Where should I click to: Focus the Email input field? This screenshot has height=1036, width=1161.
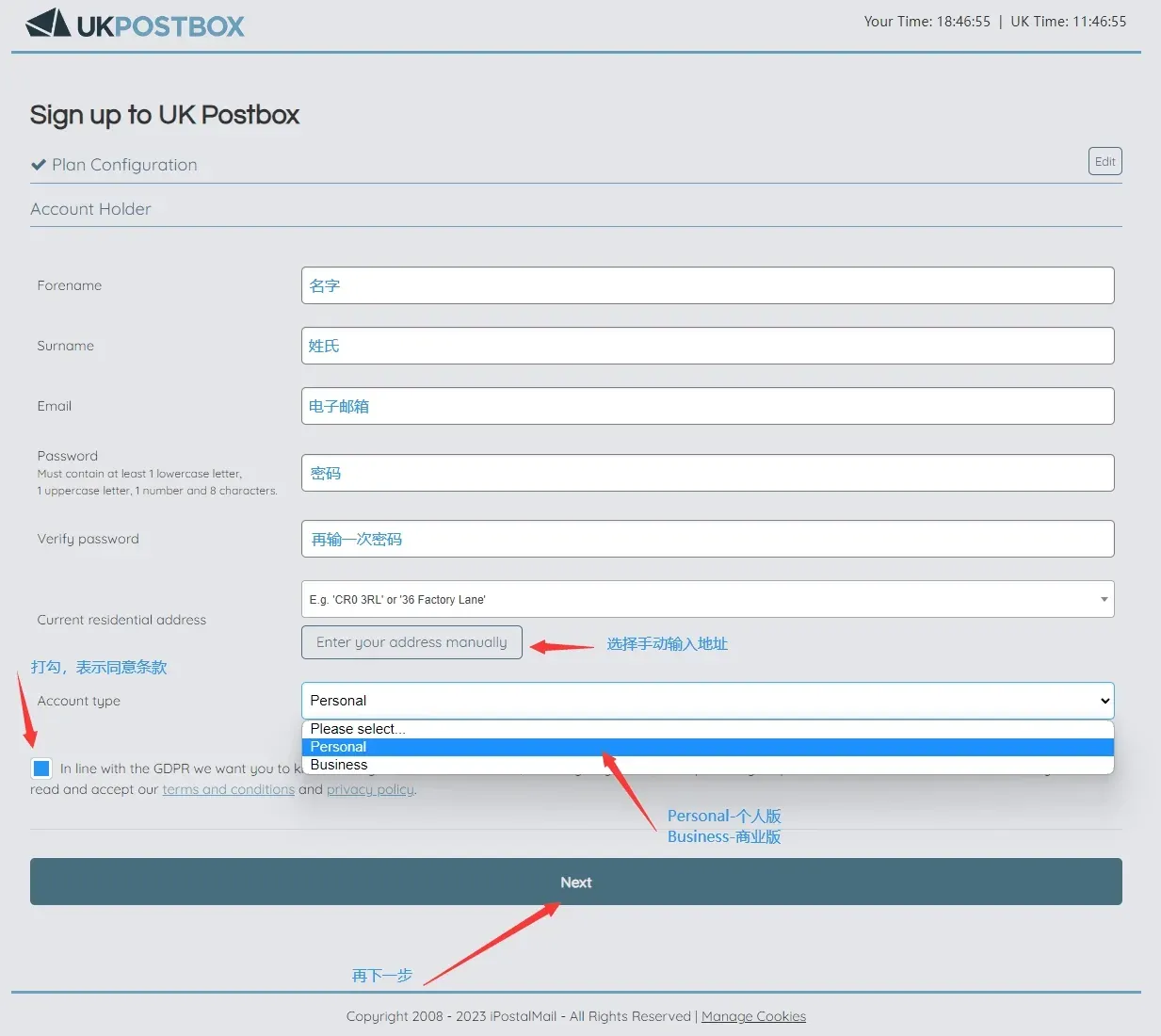[707, 406]
